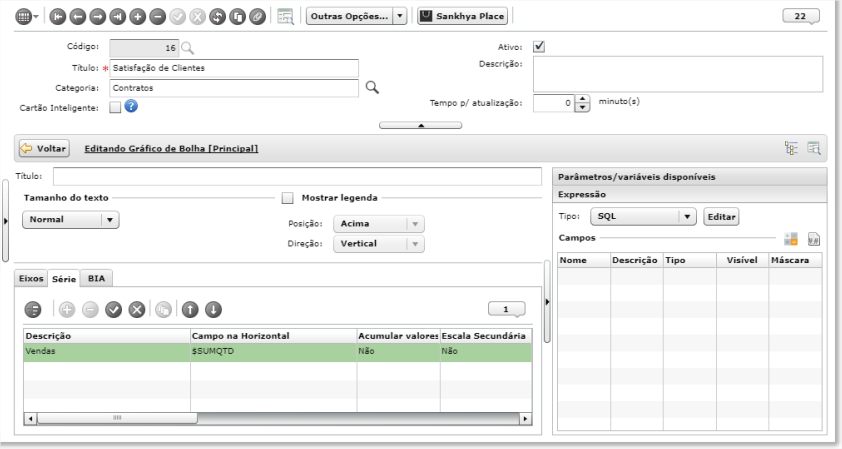Screen dimensions: 842x449
Task: Remove record with top minus icon
Action: coord(157,17)
